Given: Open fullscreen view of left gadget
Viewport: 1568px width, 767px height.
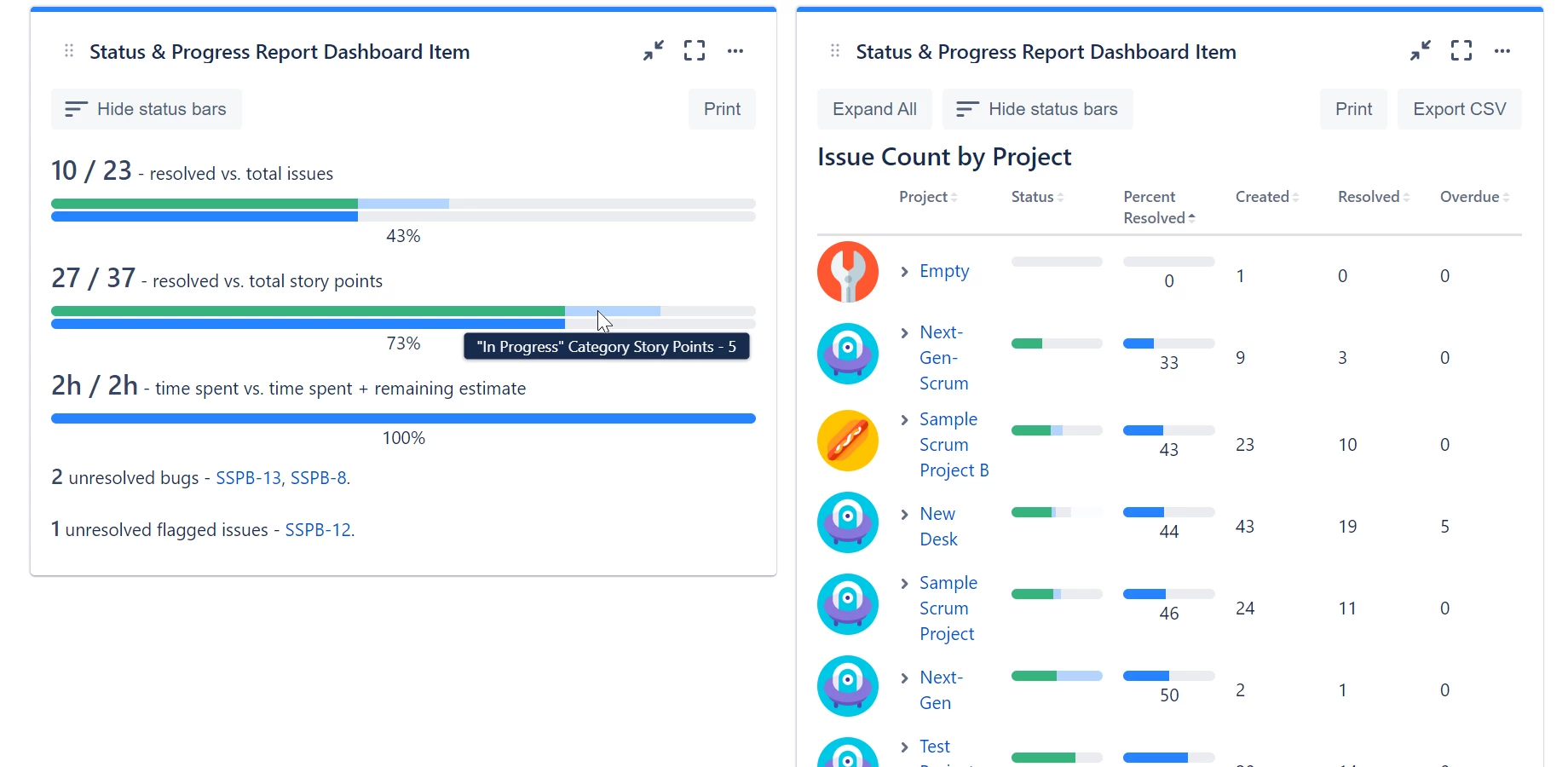Looking at the screenshot, I should tap(695, 51).
